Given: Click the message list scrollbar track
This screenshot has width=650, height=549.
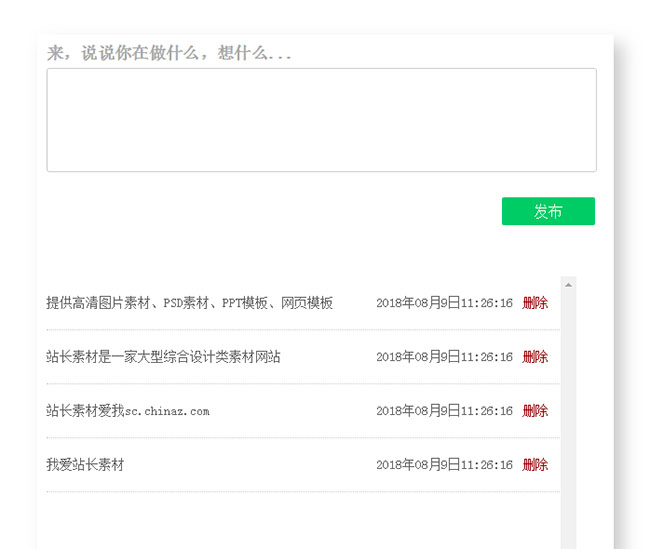Looking at the screenshot, I should point(568,420).
